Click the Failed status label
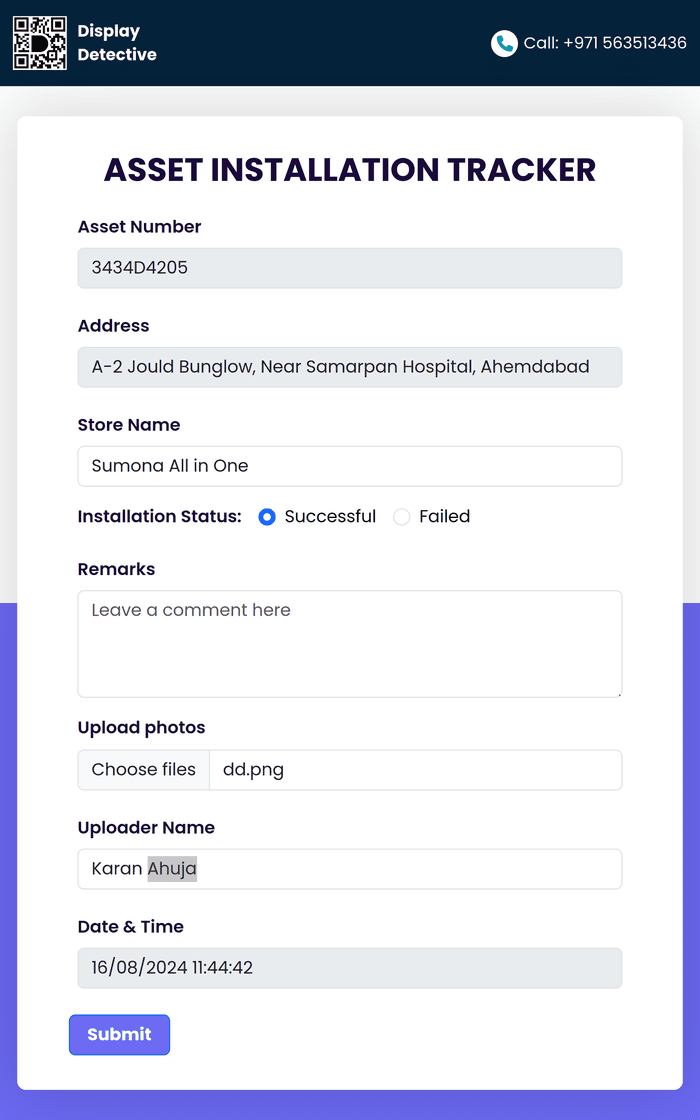This screenshot has width=700, height=1120. click(444, 516)
